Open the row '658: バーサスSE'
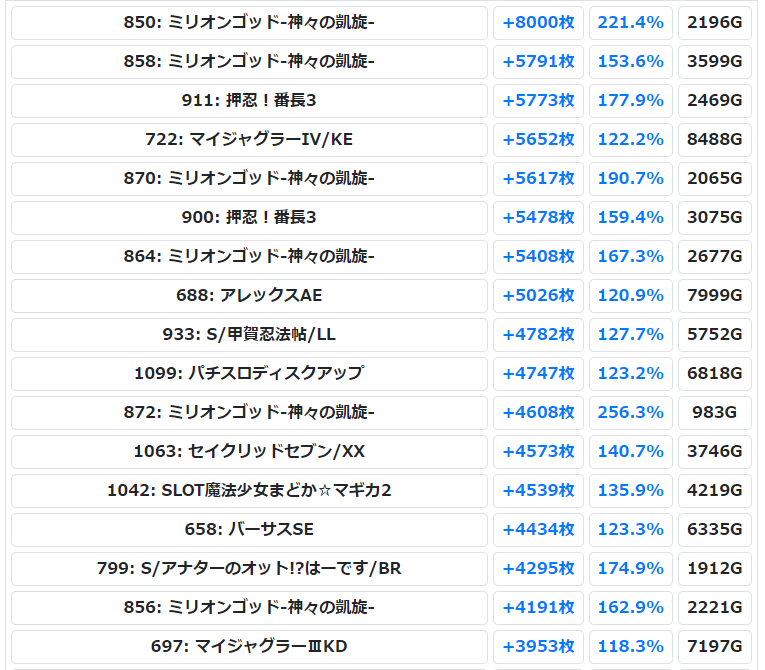This screenshot has height=670, width=765. click(249, 530)
